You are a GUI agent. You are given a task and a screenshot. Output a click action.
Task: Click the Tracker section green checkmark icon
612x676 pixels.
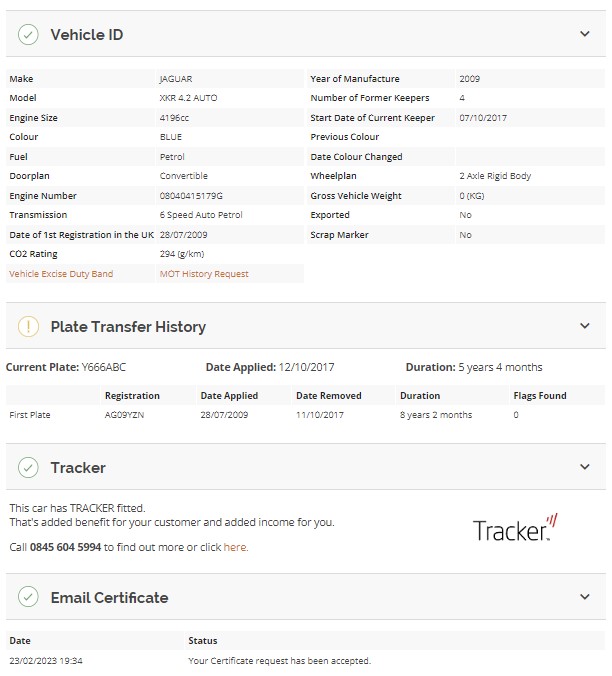pyautogui.click(x=28, y=467)
